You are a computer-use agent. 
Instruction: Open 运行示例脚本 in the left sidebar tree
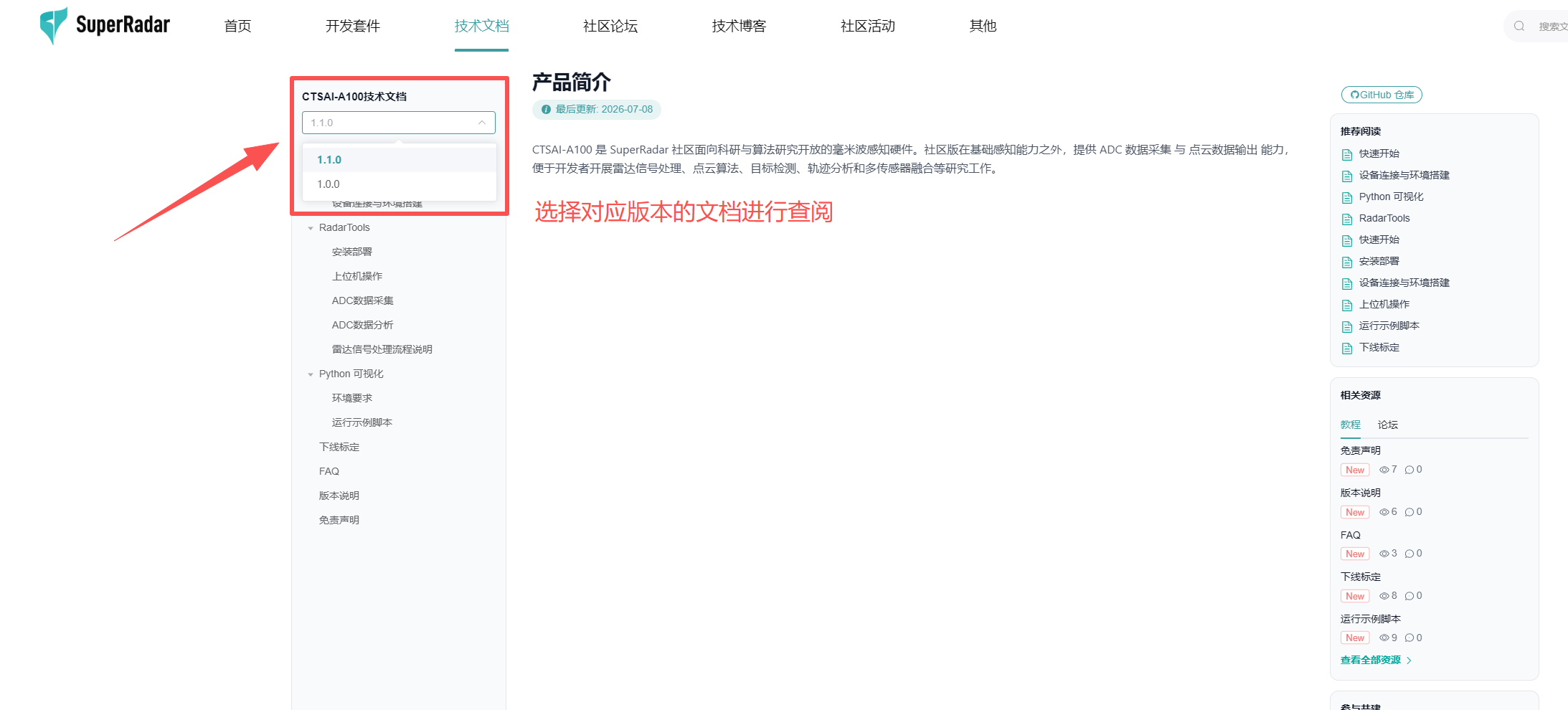362,422
